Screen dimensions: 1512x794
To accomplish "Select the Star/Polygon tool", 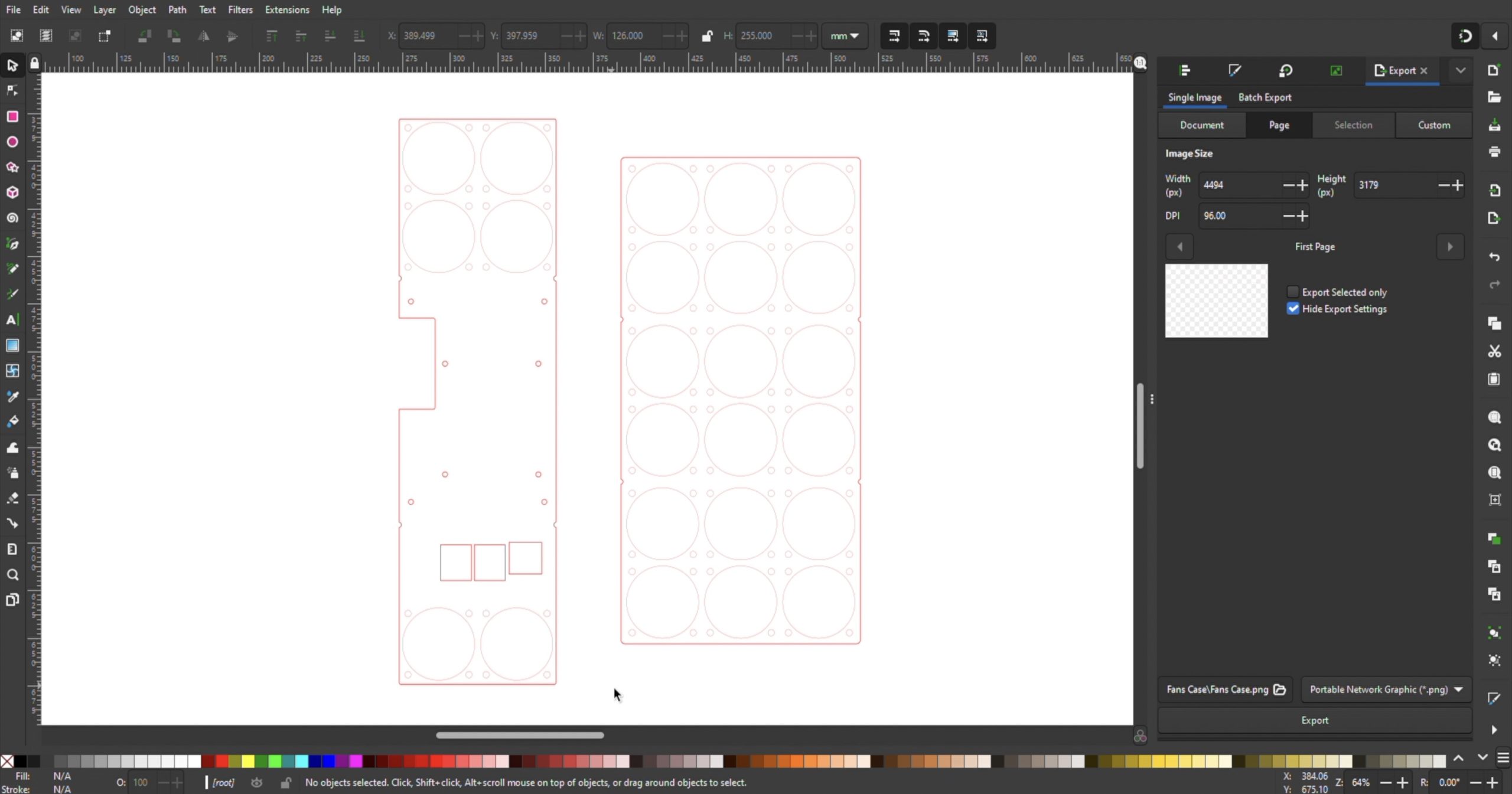I will click(x=12, y=168).
